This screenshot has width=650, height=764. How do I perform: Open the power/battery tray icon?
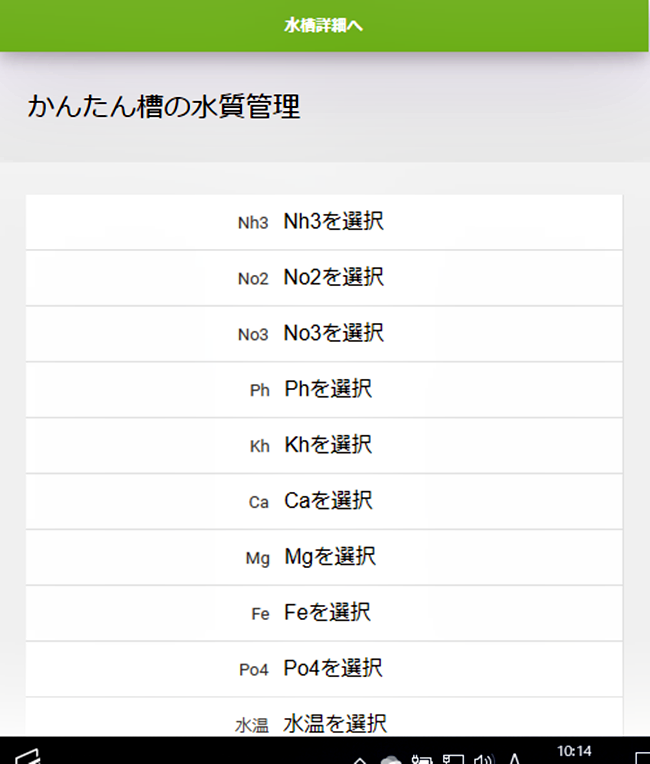tap(422, 759)
